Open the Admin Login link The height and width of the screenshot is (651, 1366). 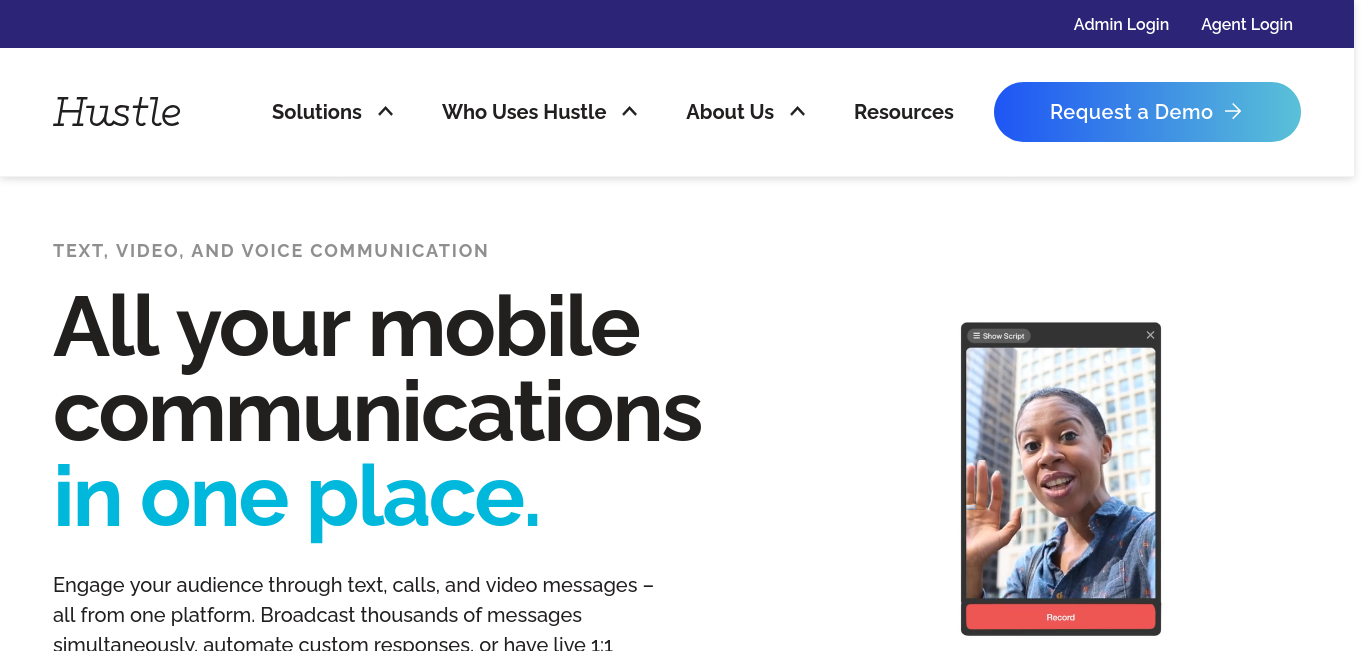pyautogui.click(x=1121, y=24)
